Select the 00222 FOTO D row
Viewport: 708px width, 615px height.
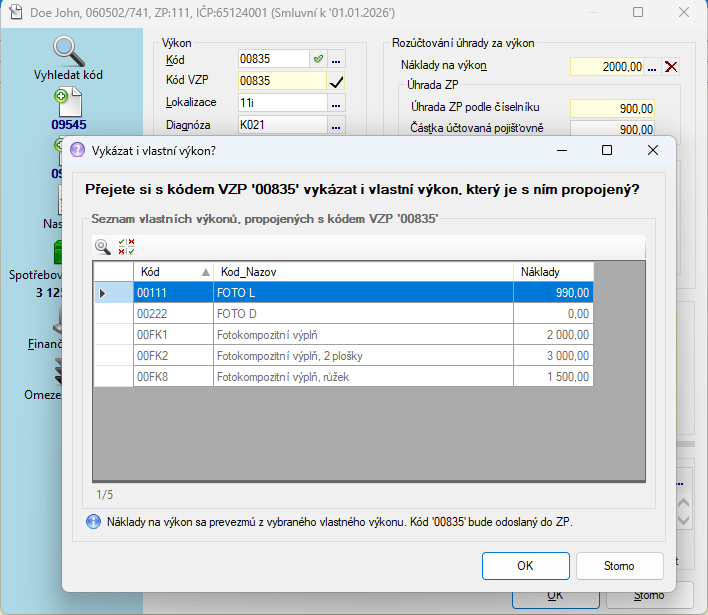coord(363,313)
